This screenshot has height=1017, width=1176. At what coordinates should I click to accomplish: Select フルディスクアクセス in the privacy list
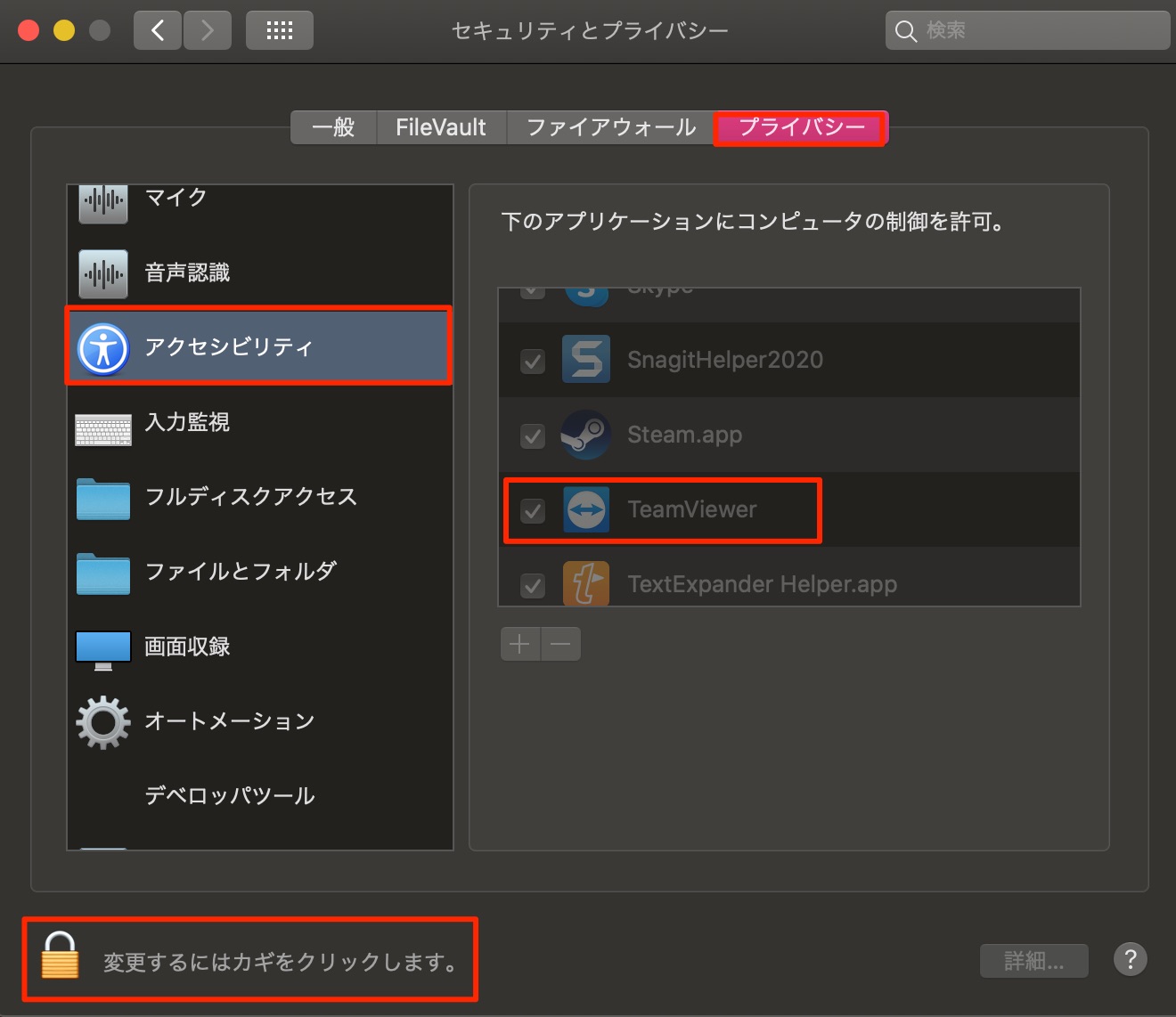(x=260, y=497)
